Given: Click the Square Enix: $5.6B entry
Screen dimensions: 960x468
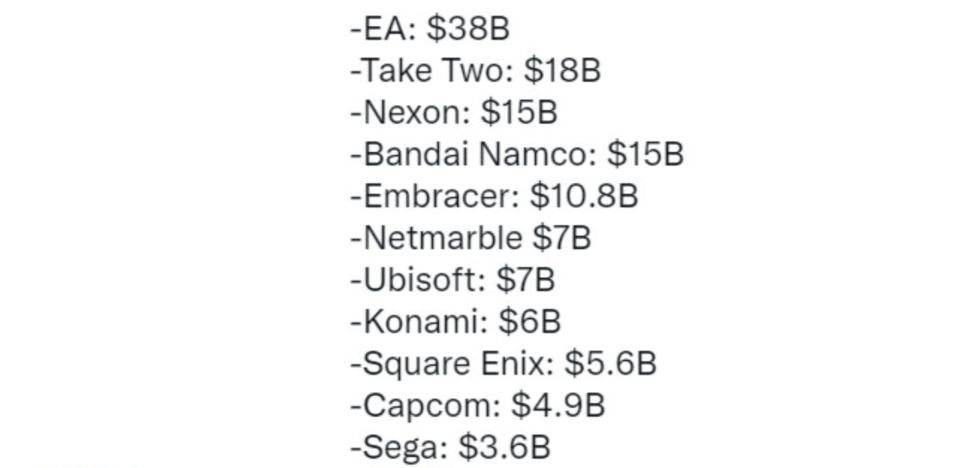Looking at the screenshot, I should [x=503, y=363].
